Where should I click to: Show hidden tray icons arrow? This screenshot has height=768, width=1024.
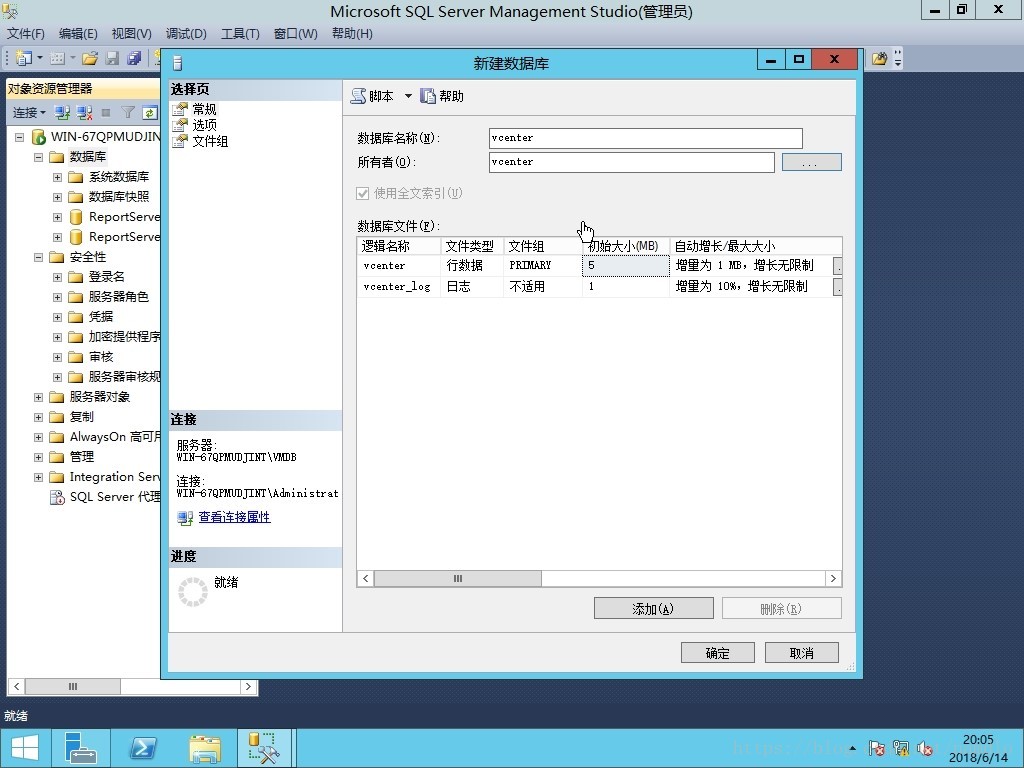853,748
